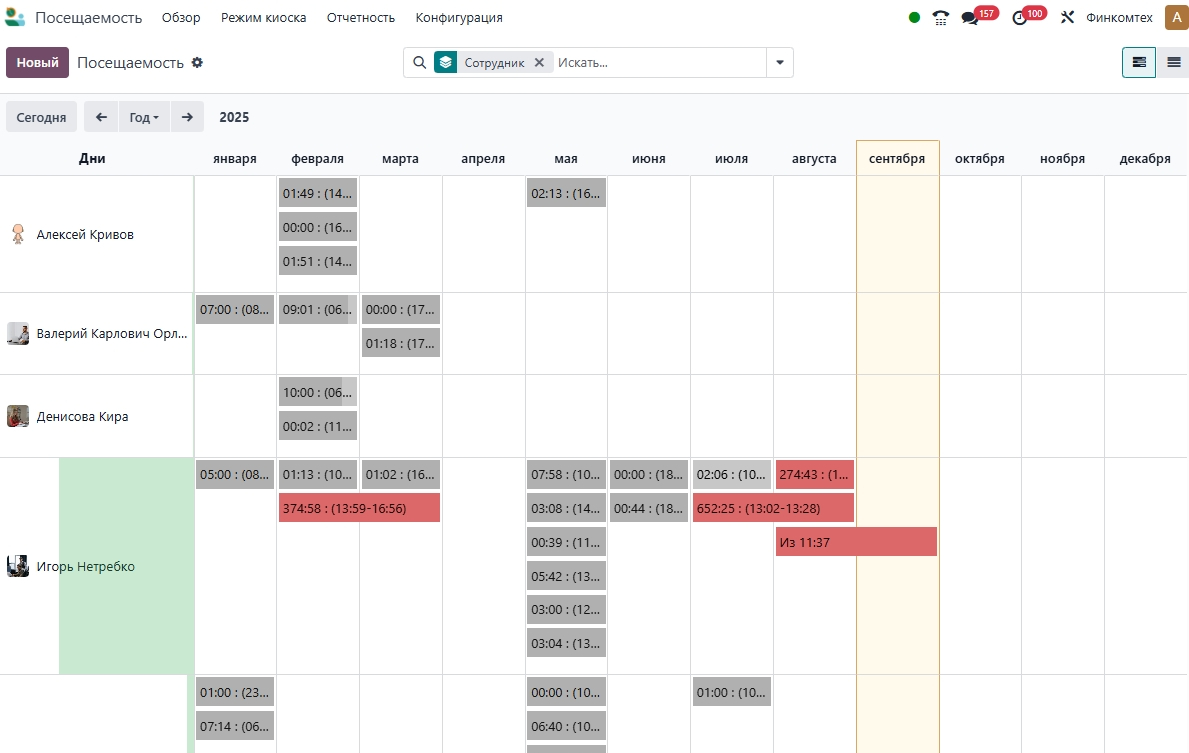Click the Attendance app logo

click(15, 18)
